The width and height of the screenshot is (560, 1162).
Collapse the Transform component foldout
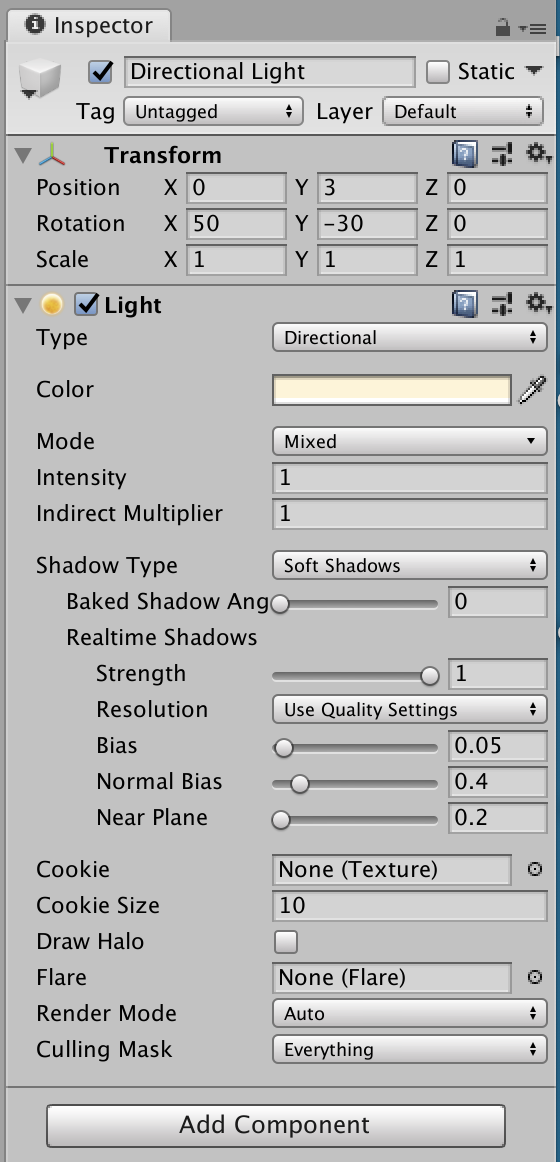[x=23, y=155]
